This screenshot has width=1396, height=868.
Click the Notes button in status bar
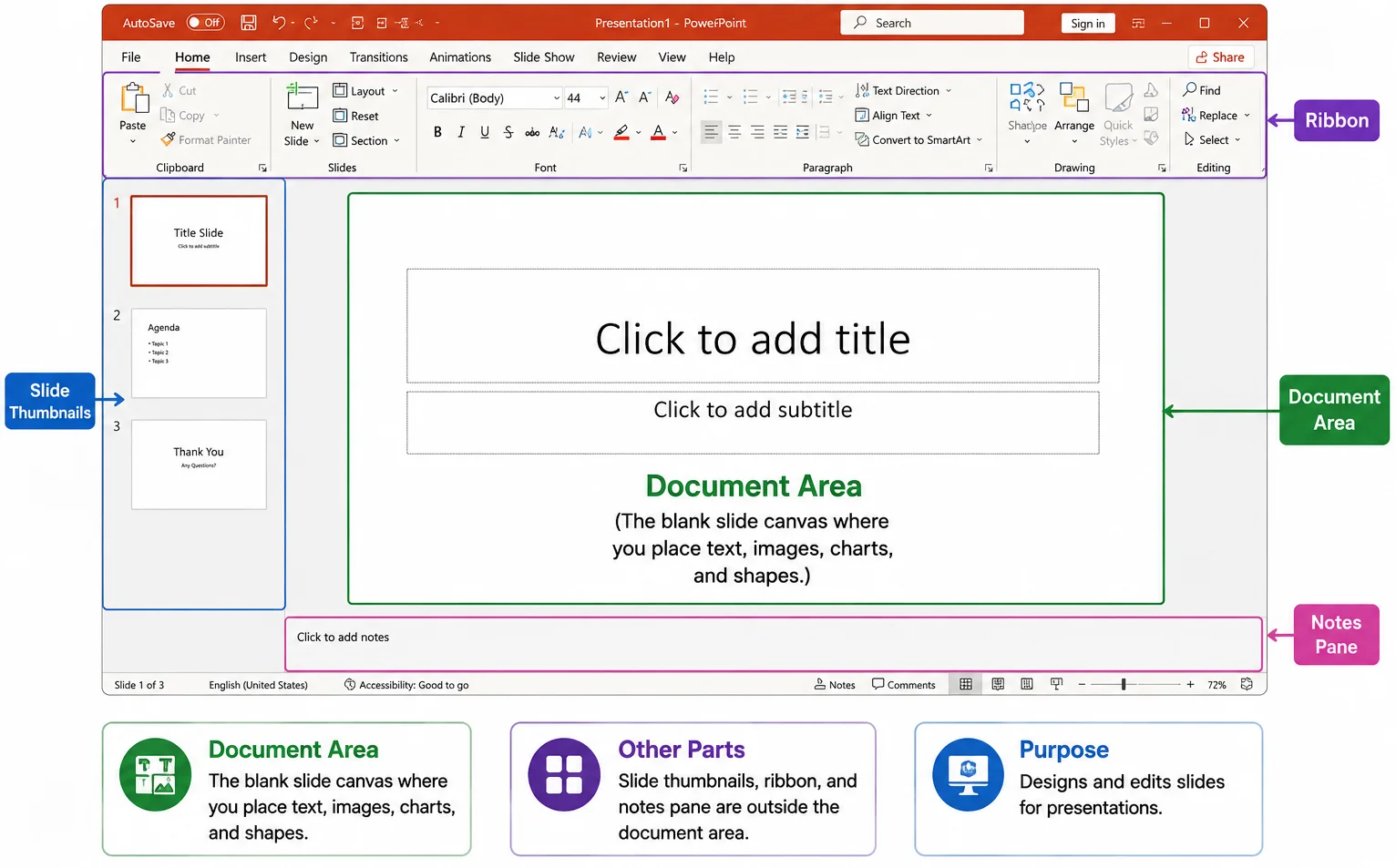click(835, 685)
